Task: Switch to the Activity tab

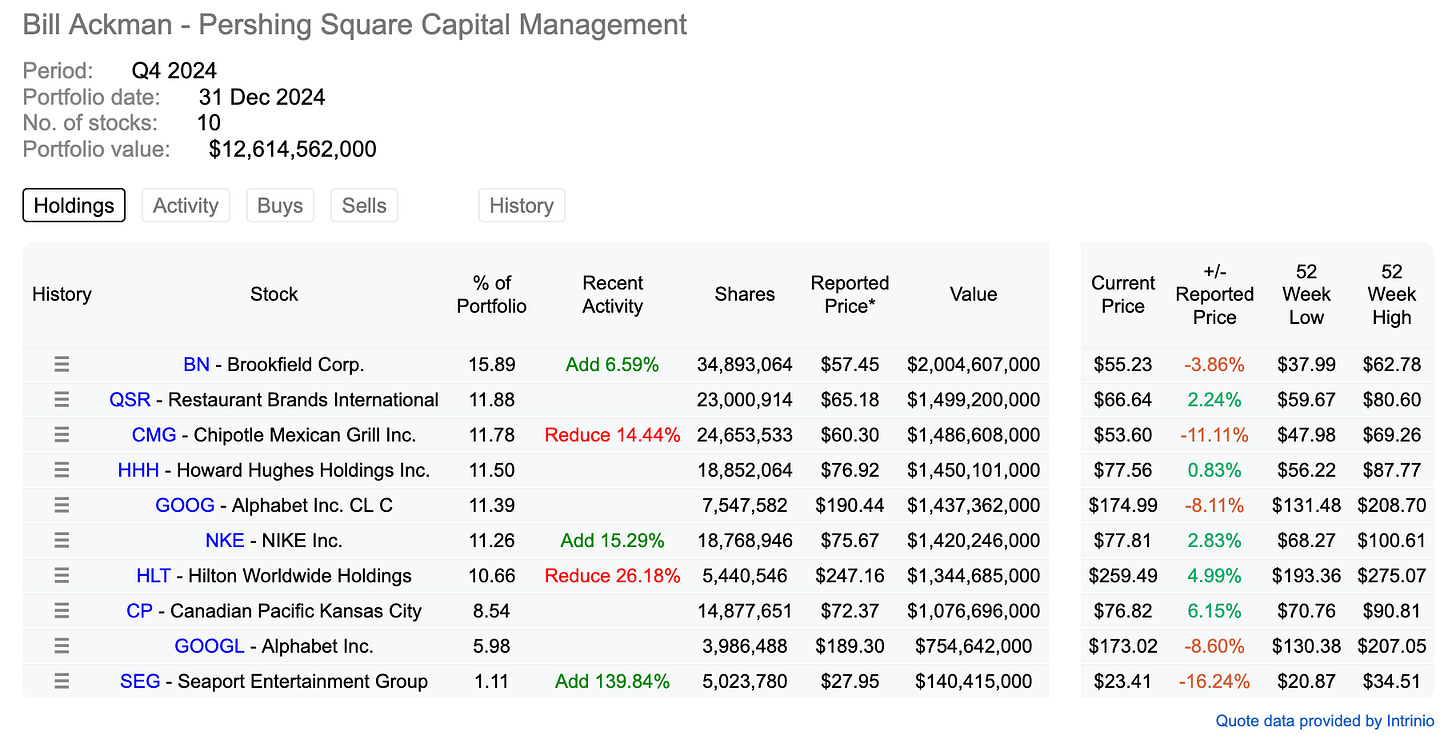Action: [x=186, y=205]
